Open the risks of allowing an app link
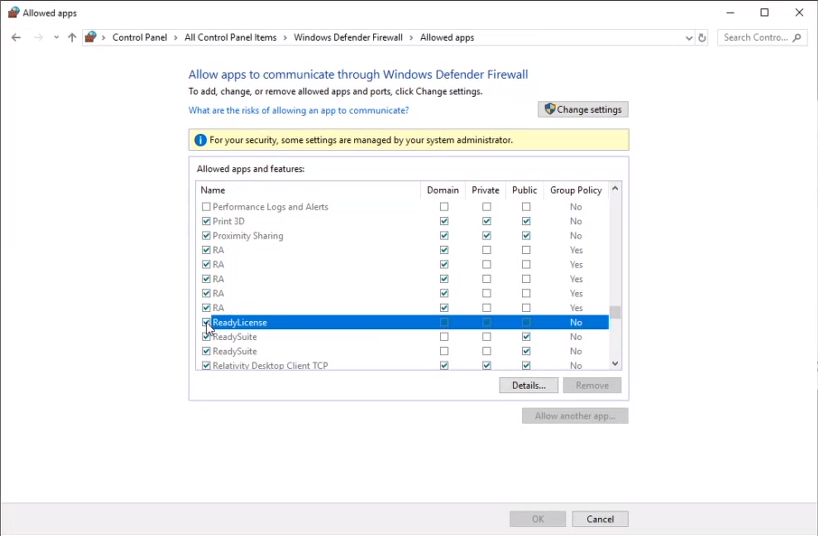 pos(298,110)
